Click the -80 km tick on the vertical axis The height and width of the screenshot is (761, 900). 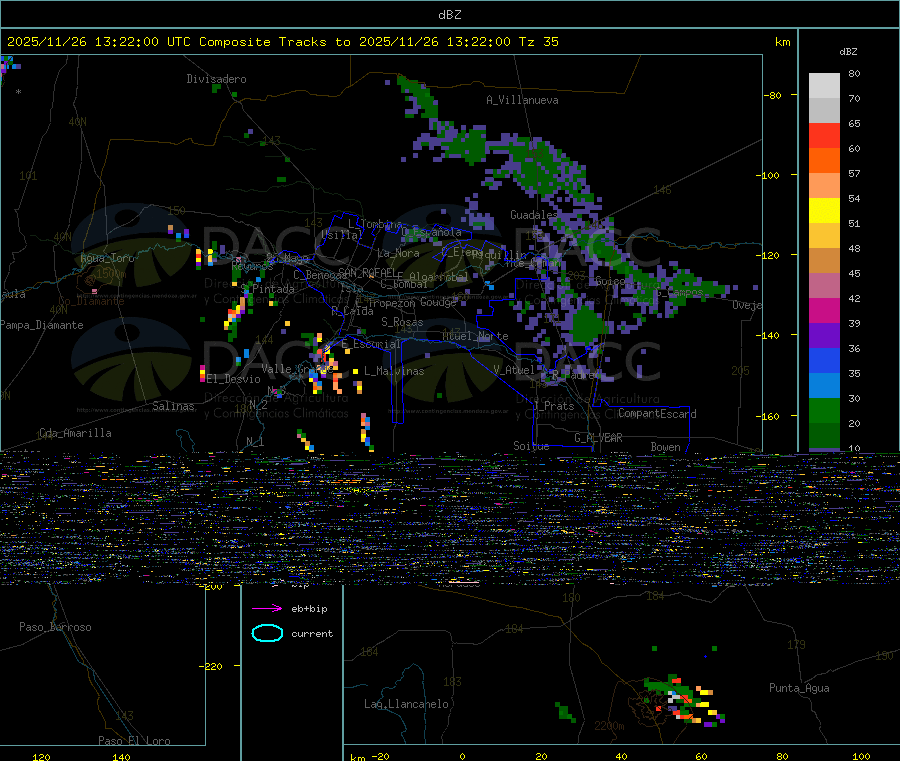click(x=773, y=95)
